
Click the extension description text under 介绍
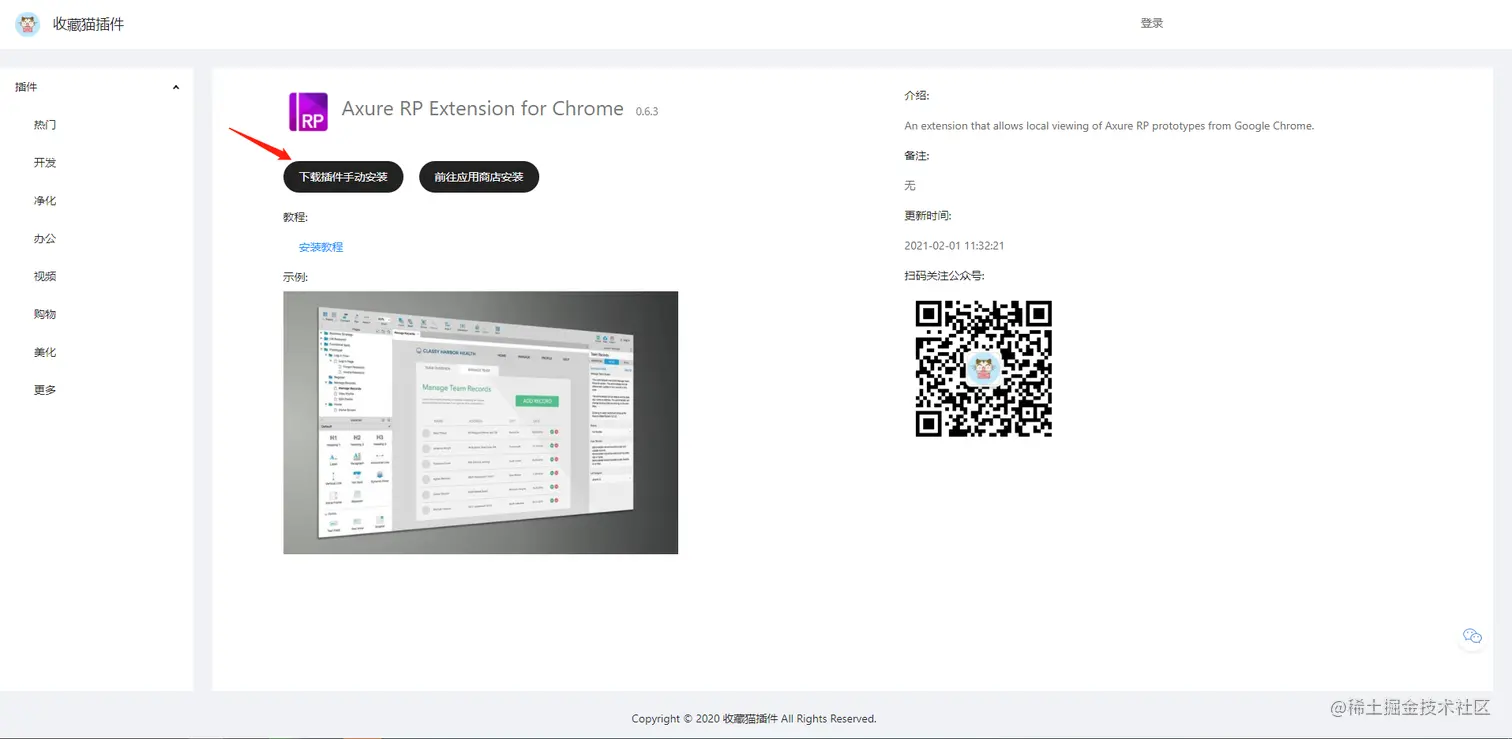point(1109,126)
